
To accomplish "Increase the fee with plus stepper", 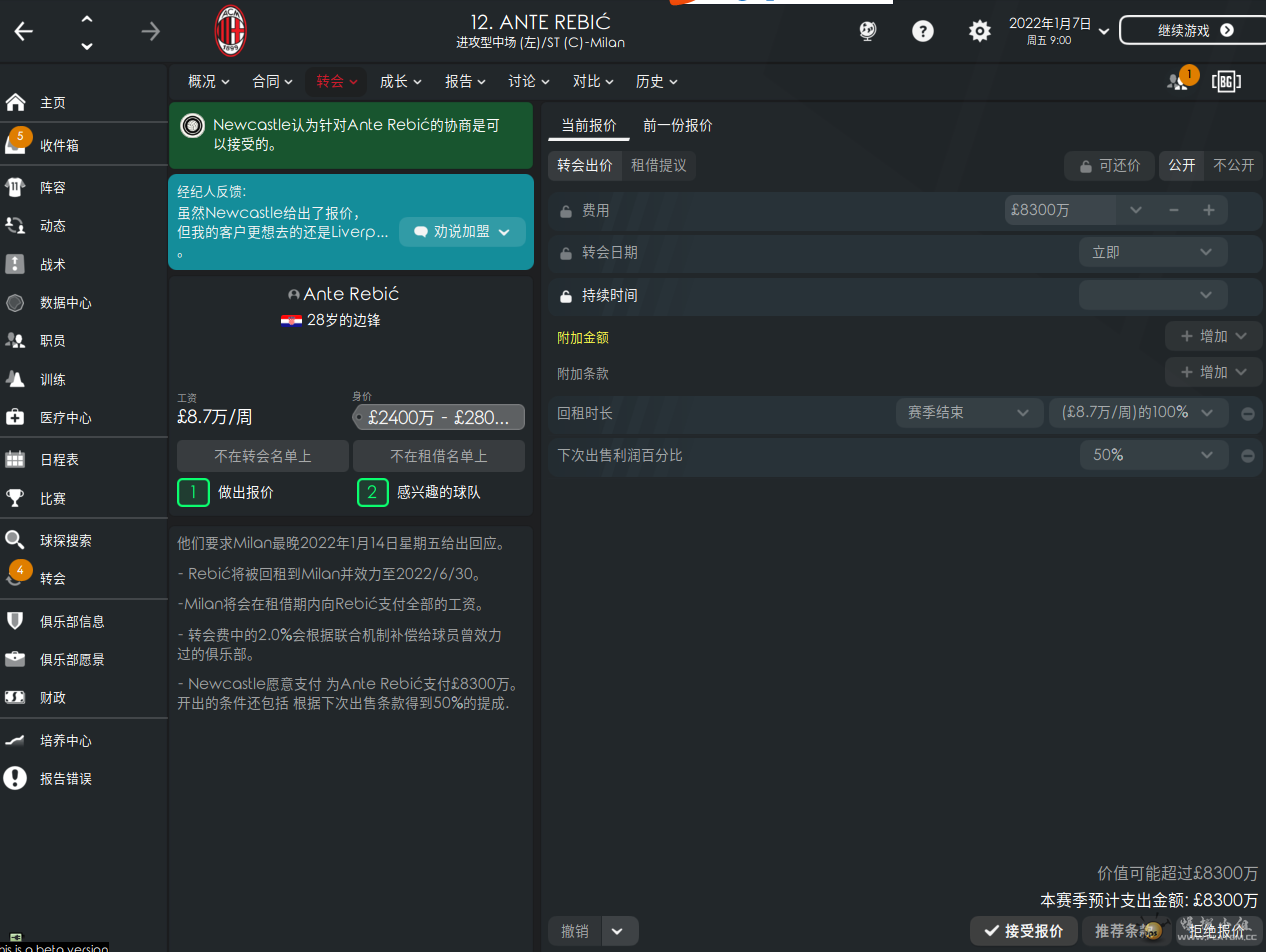I will point(1208,210).
